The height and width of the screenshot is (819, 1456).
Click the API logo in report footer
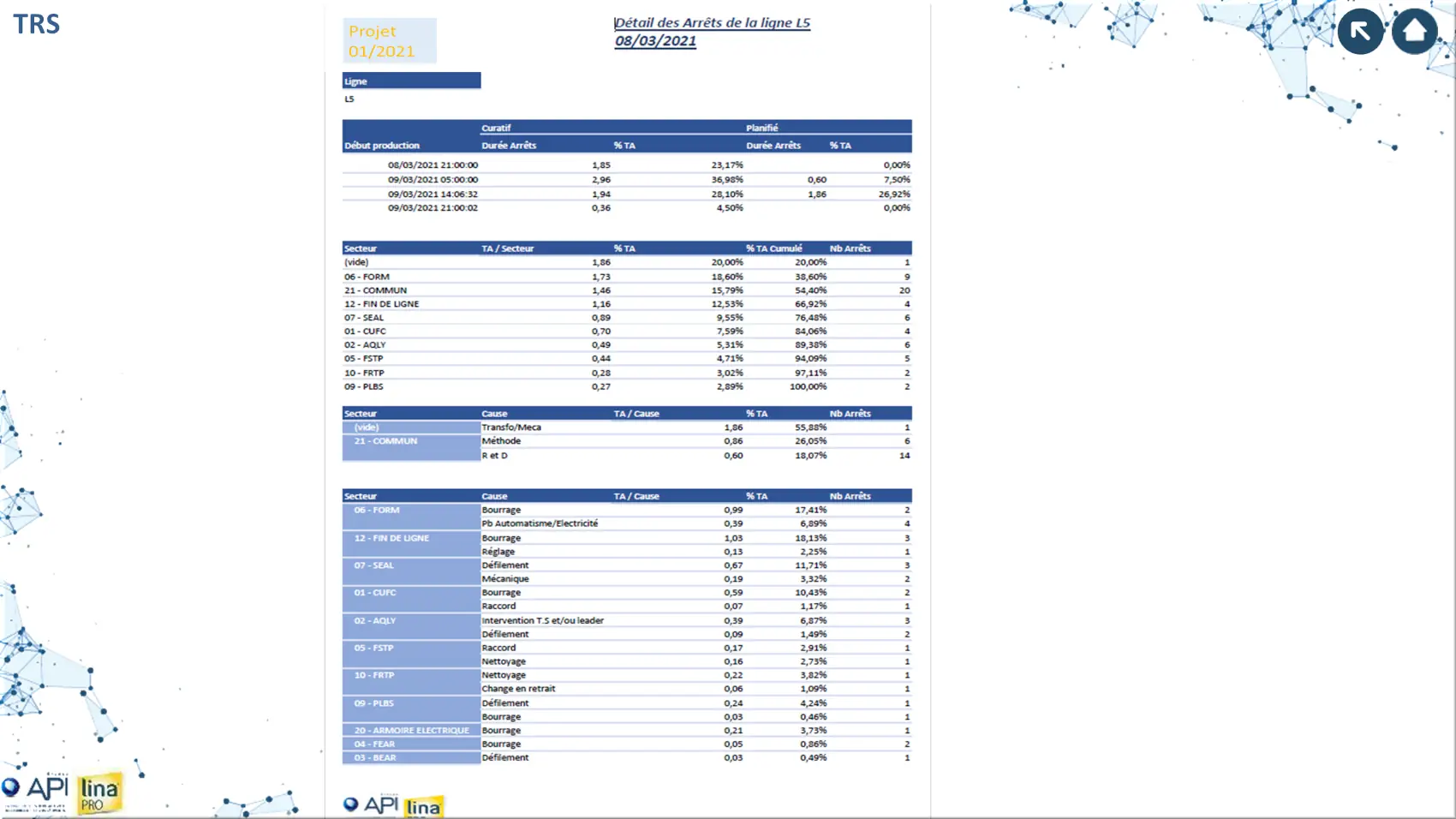coord(372,804)
